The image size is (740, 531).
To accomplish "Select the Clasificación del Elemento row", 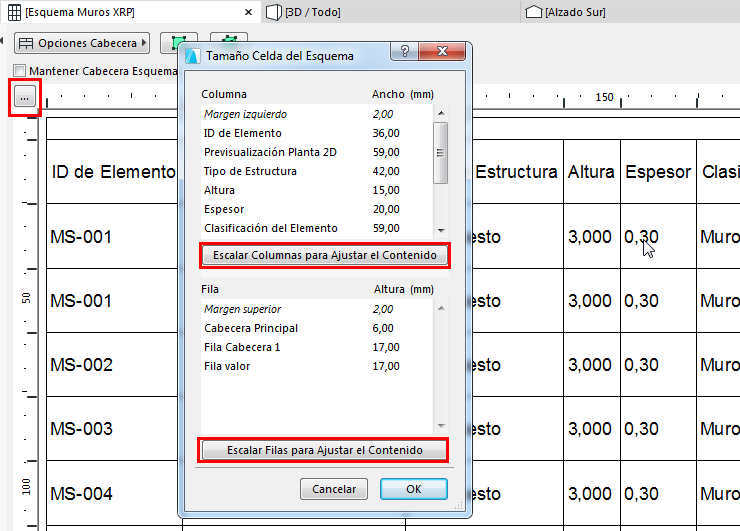I will (x=317, y=228).
